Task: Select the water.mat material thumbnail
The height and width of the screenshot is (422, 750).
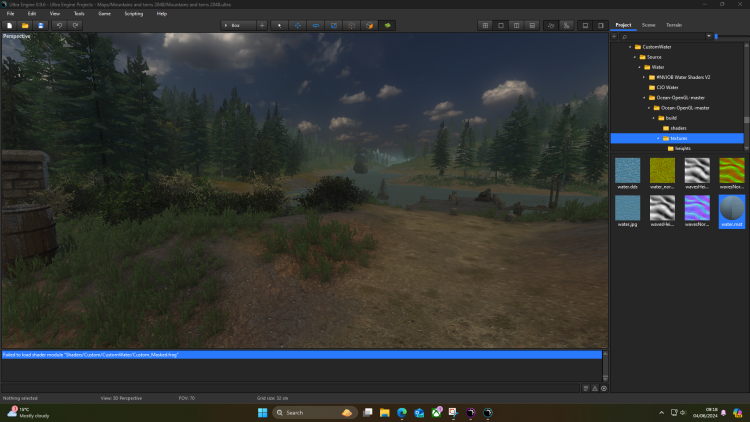Action: [x=731, y=211]
